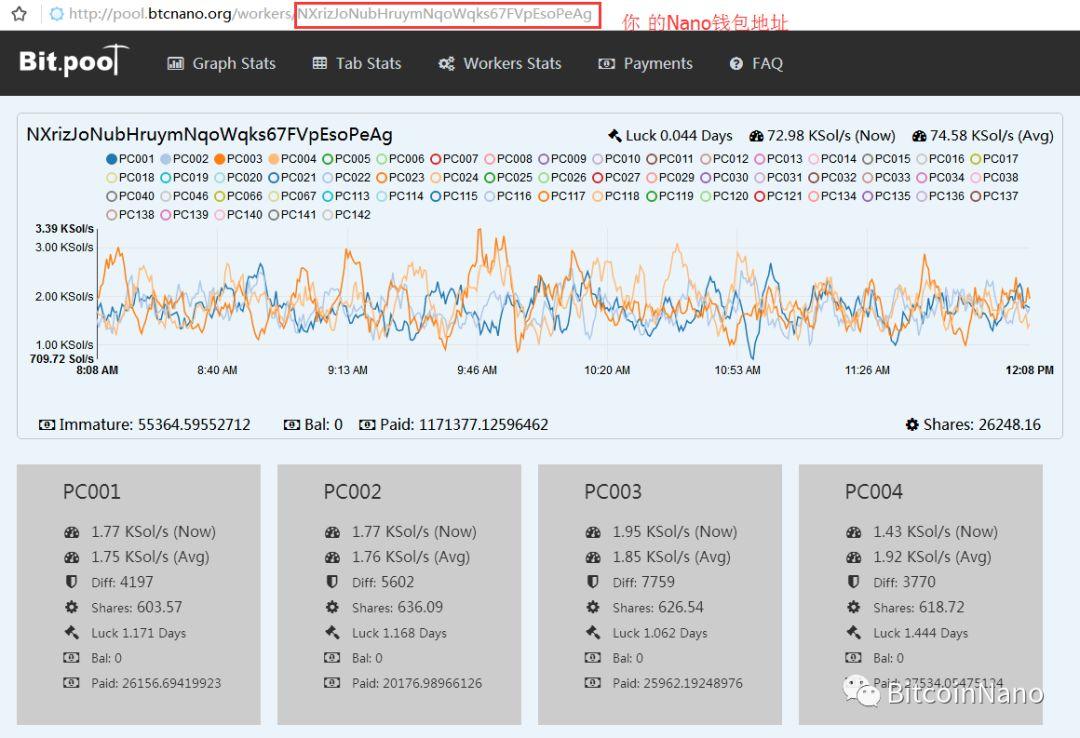Click the Luck hammer icon in header

(x=614, y=135)
